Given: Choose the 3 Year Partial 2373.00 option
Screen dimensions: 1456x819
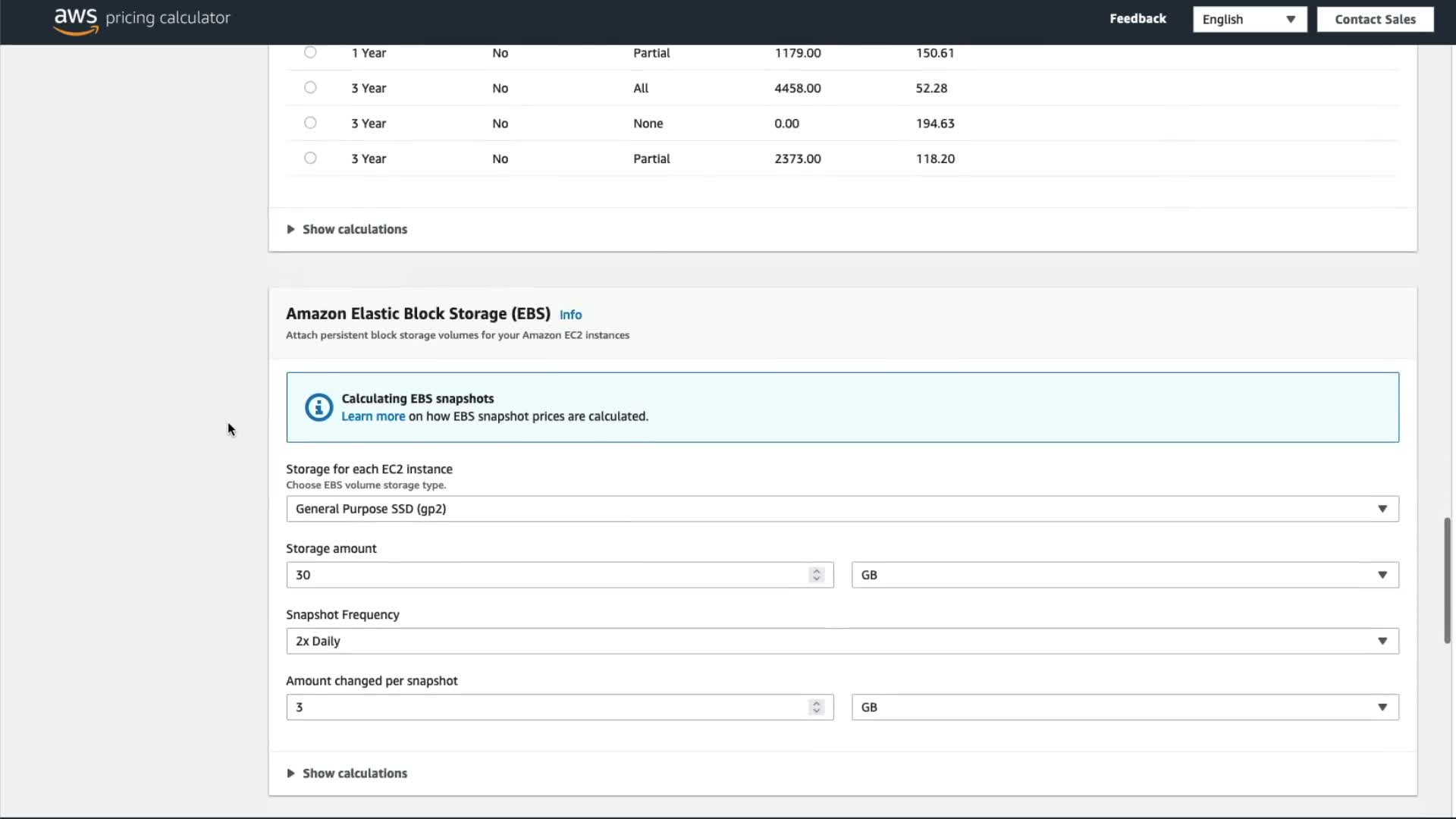Looking at the screenshot, I should pyautogui.click(x=310, y=158).
